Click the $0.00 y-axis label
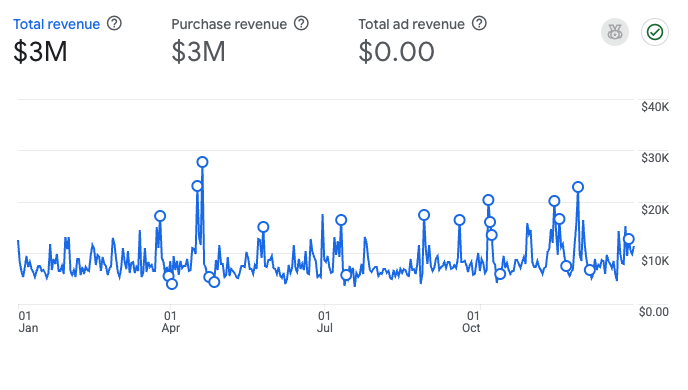The image size is (688, 390). click(x=653, y=312)
